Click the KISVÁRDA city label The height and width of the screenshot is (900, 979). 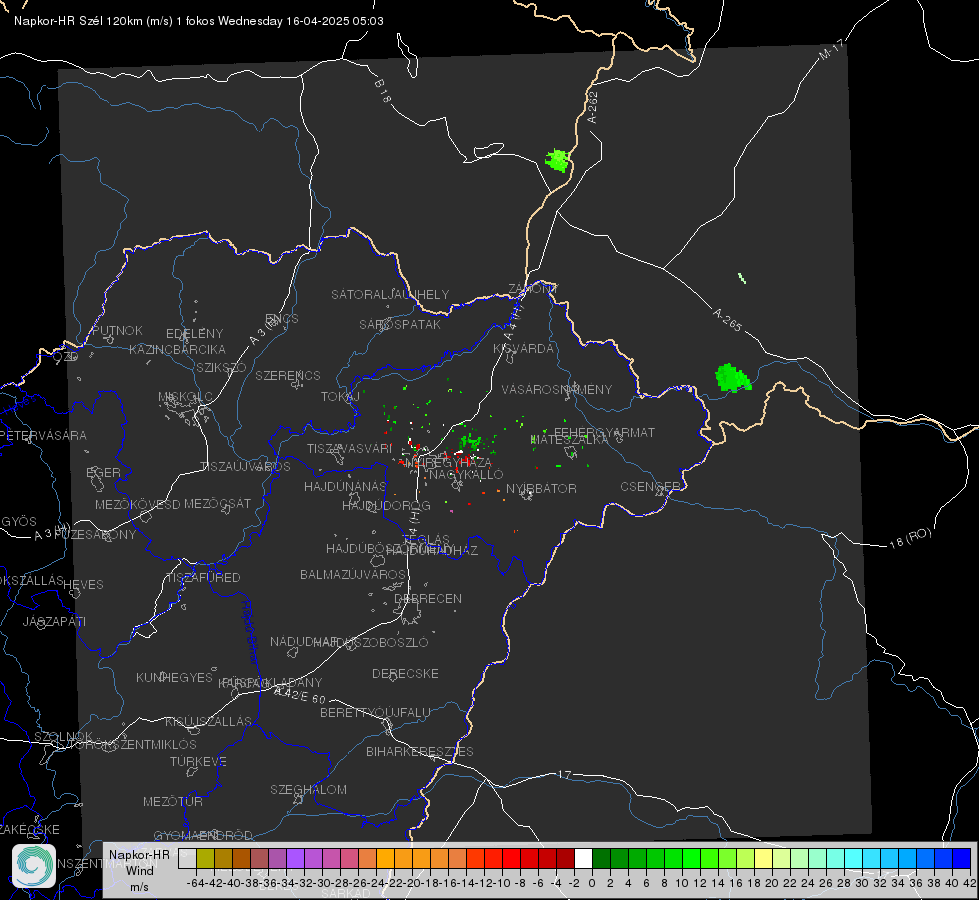click(x=523, y=349)
